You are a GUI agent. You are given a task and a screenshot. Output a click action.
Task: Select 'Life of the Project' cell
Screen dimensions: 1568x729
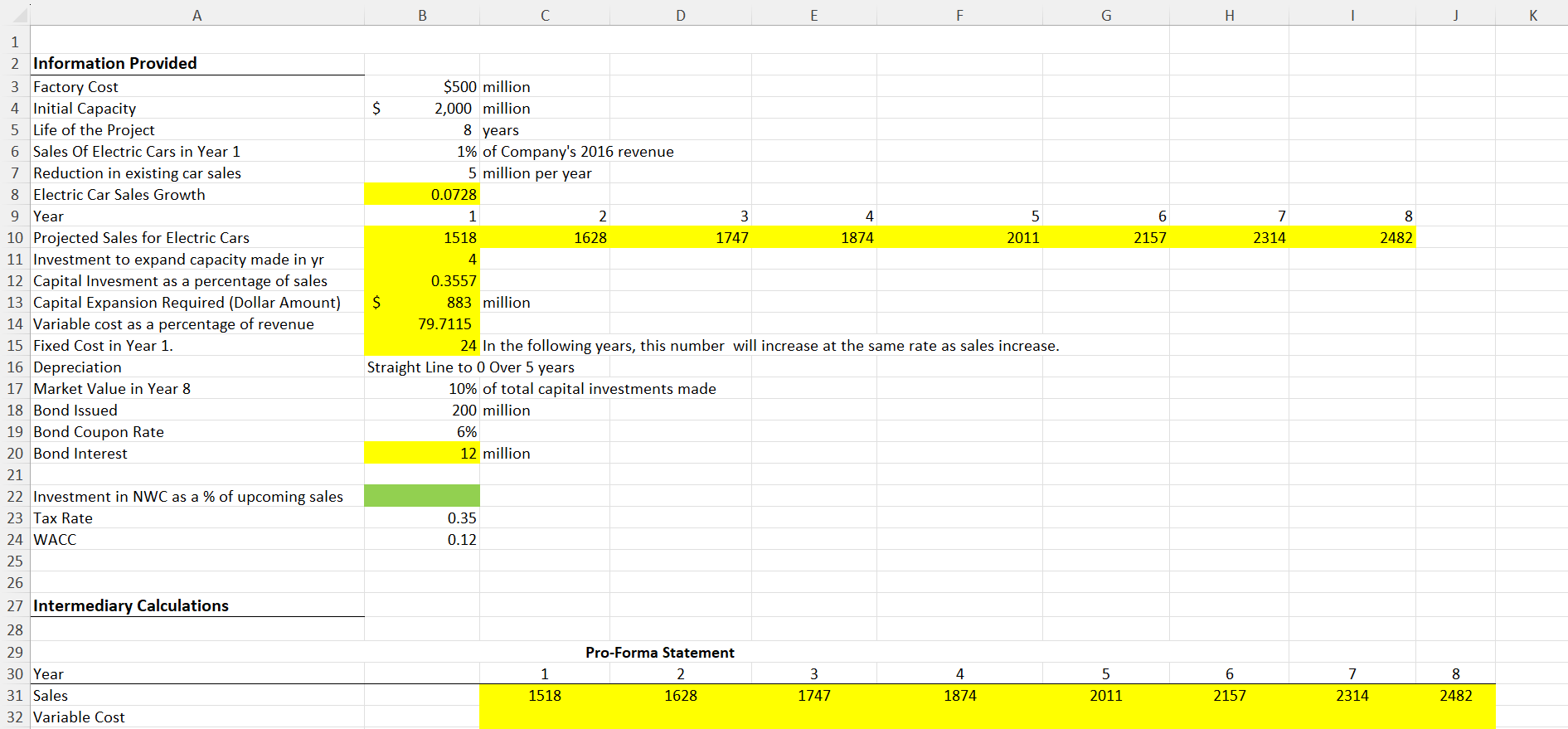tap(197, 129)
